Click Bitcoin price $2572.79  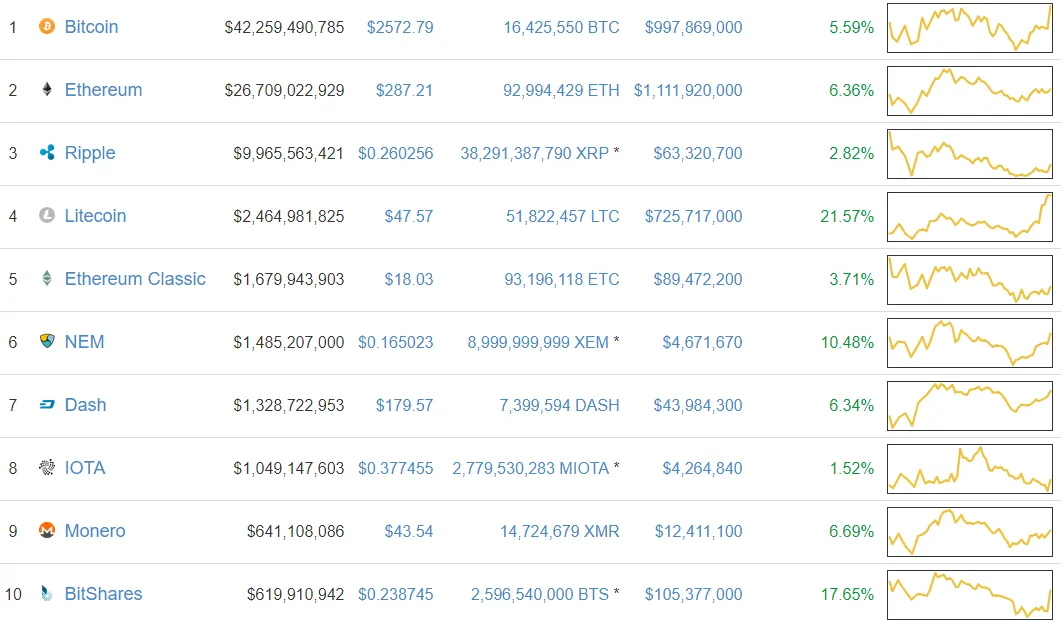400,27
